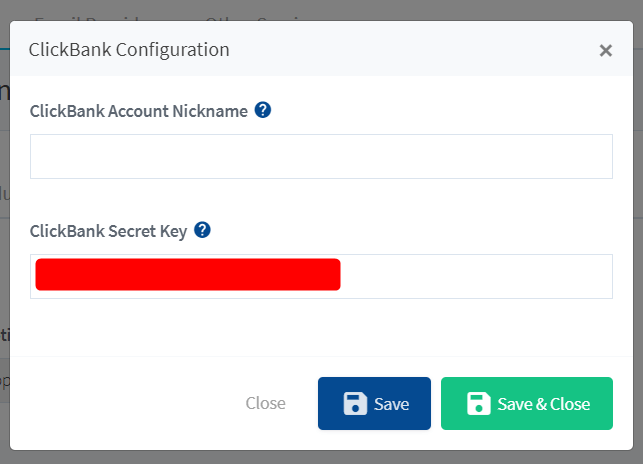The width and height of the screenshot is (643, 464).
Task: Select the red redacted secret key value
Action: 188,274
